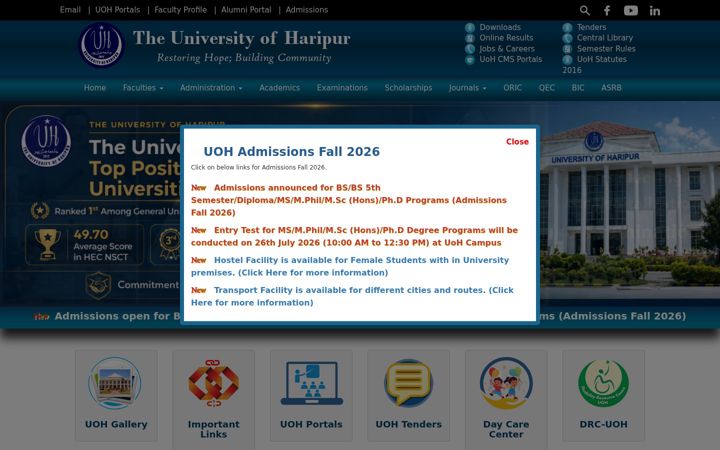Click the icon beside Central Library

(x=568, y=38)
